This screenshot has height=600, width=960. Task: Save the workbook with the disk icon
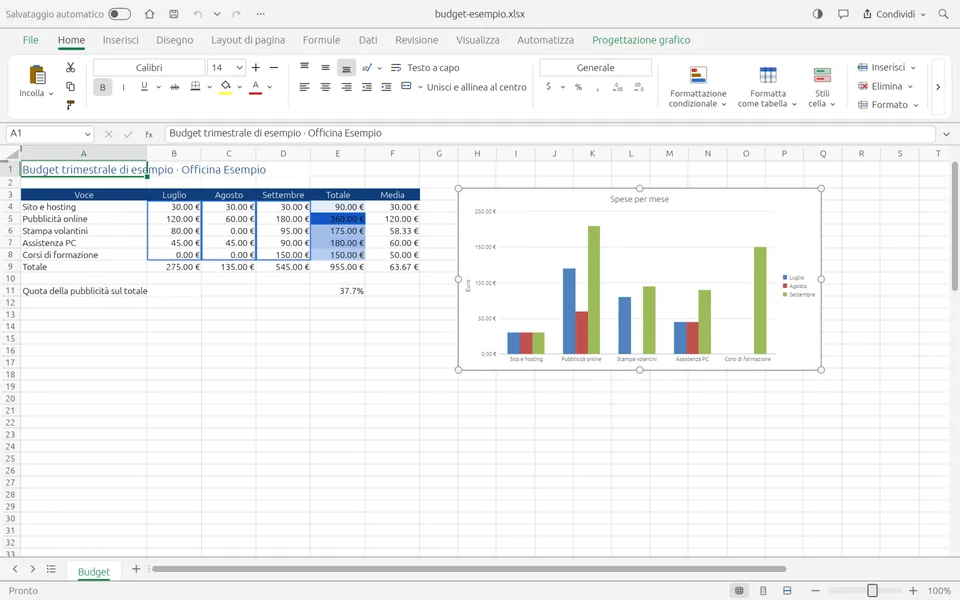[x=174, y=14]
